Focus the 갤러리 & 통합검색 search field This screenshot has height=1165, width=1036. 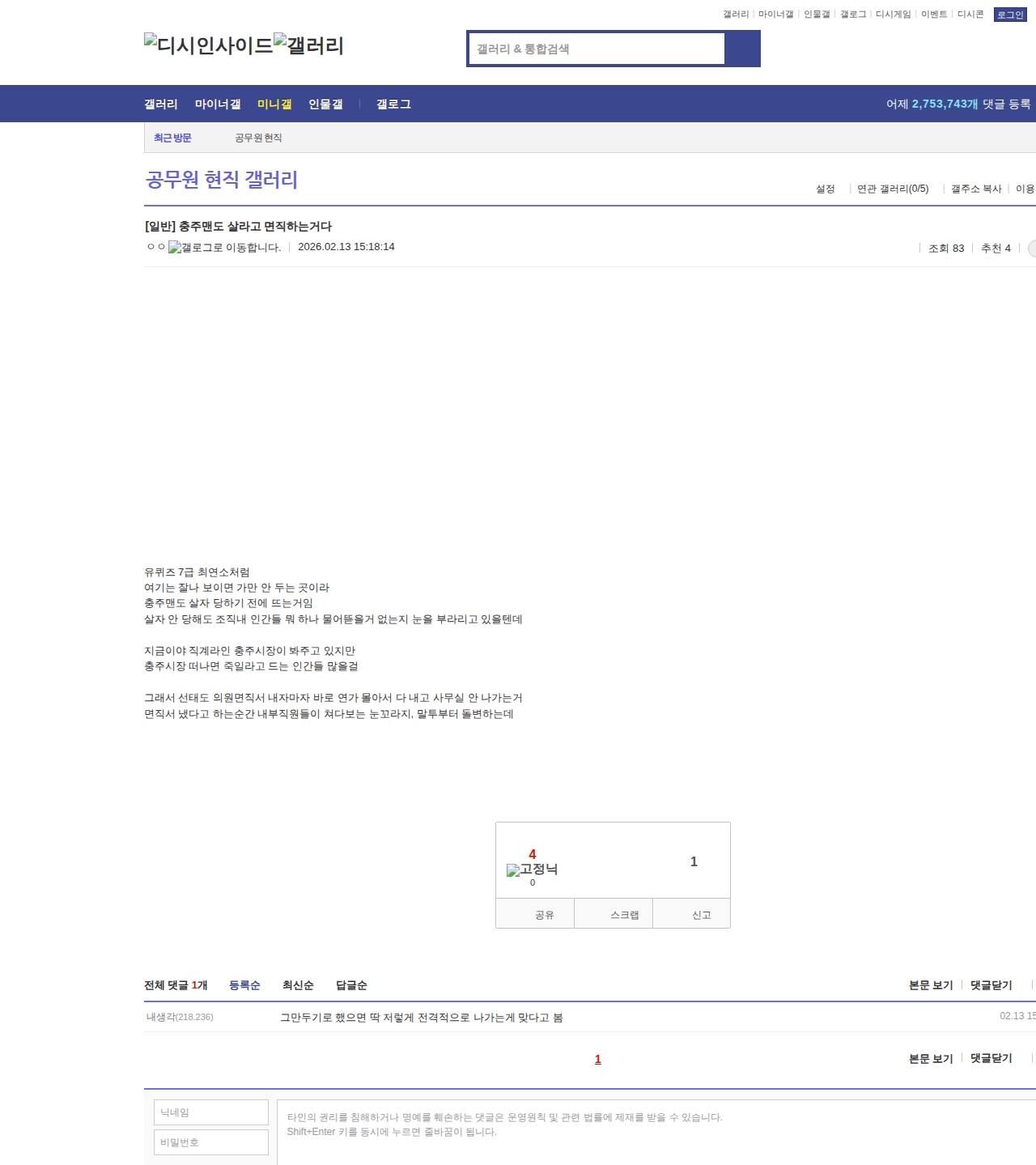click(x=597, y=49)
